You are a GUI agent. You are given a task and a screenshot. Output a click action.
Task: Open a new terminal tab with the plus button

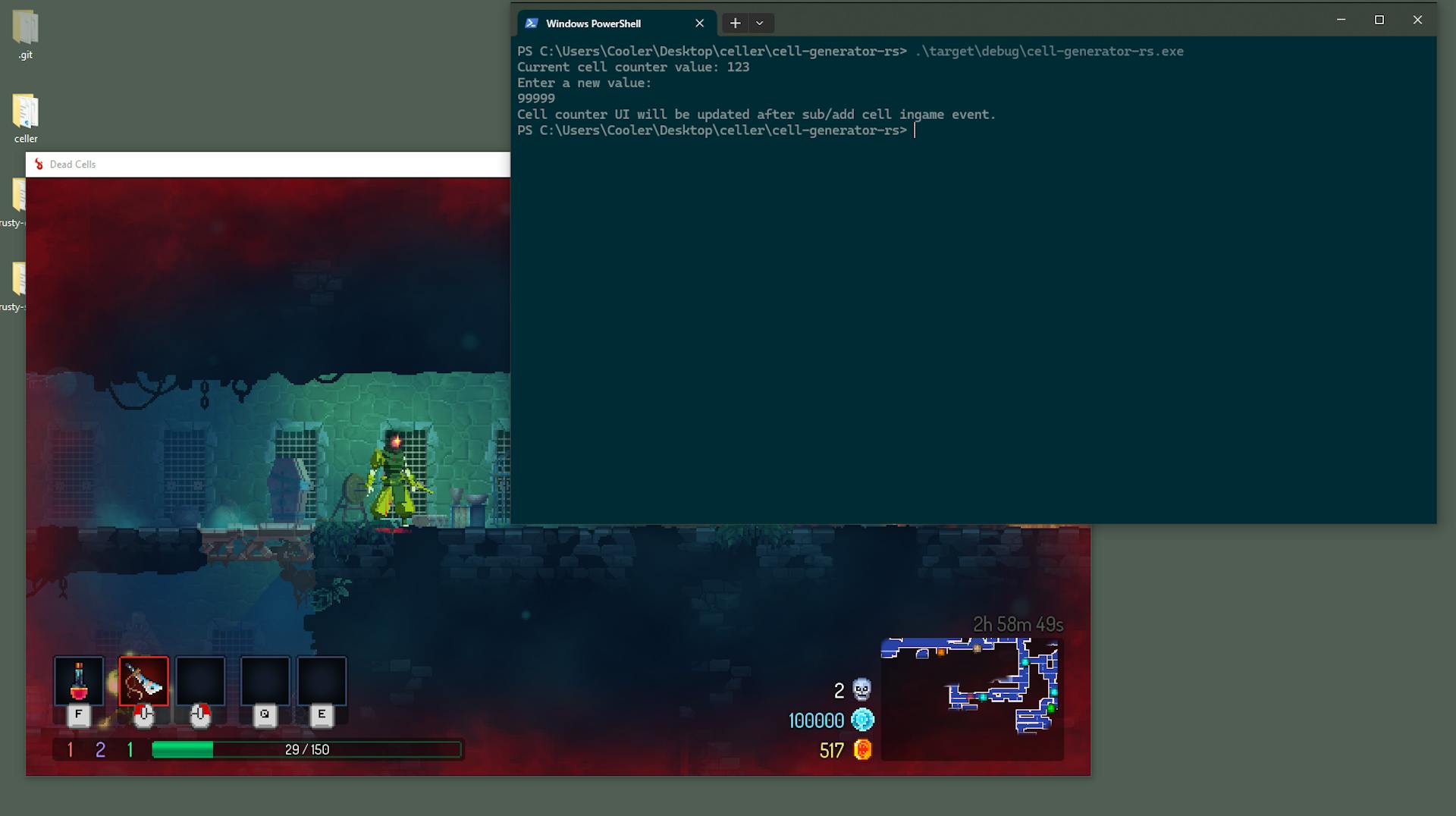coord(733,23)
